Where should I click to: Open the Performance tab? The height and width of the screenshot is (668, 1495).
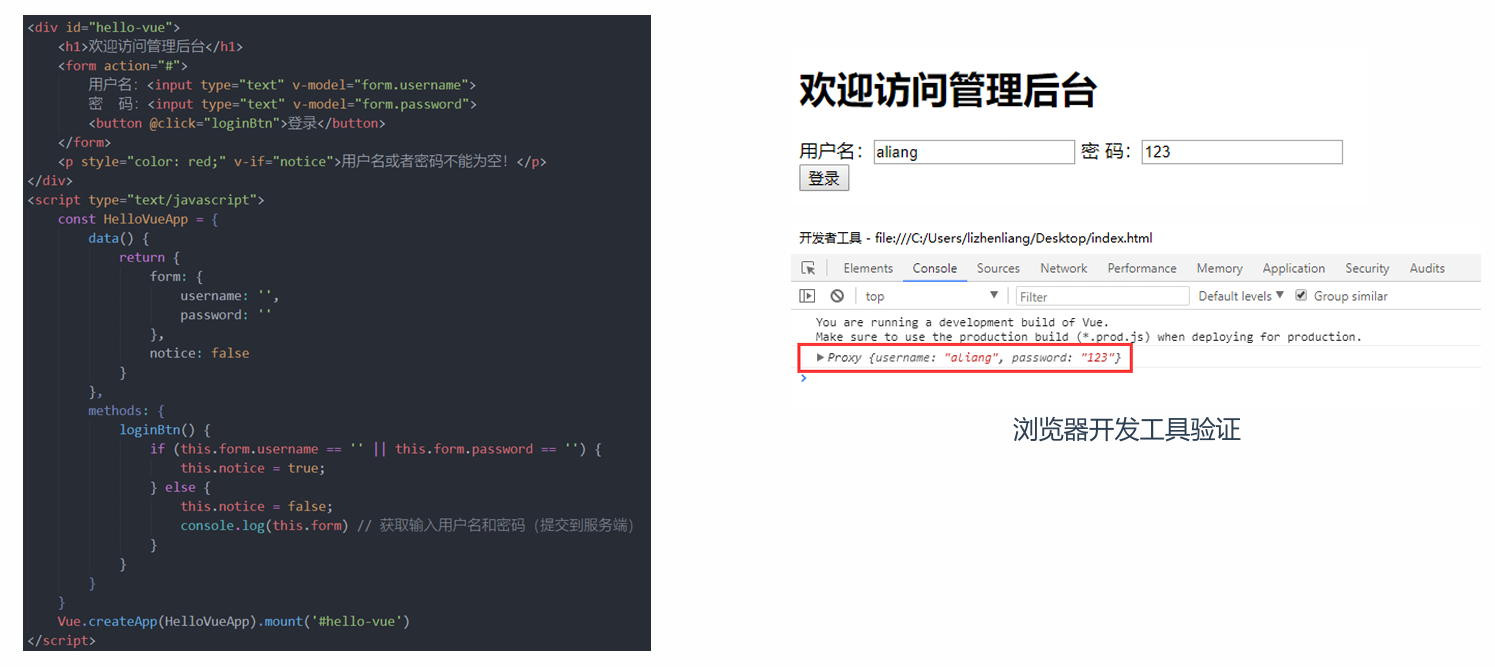pos(1141,268)
